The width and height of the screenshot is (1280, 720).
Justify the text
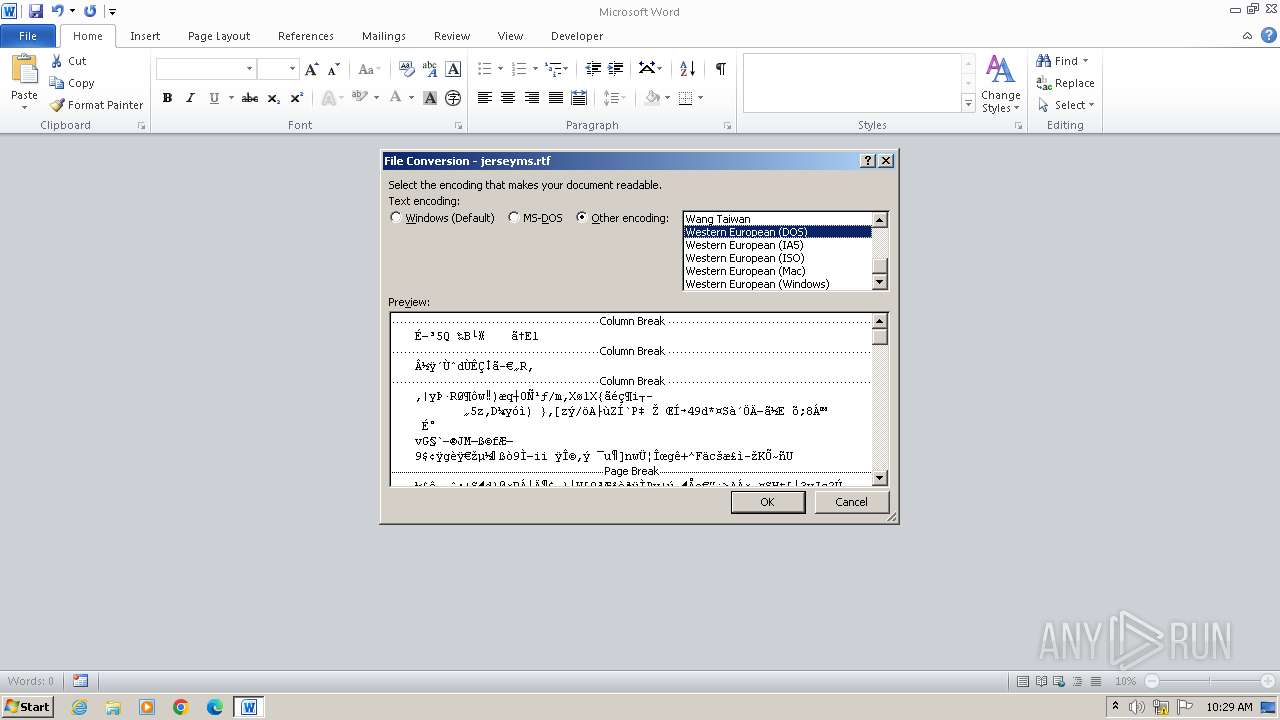tap(556, 98)
